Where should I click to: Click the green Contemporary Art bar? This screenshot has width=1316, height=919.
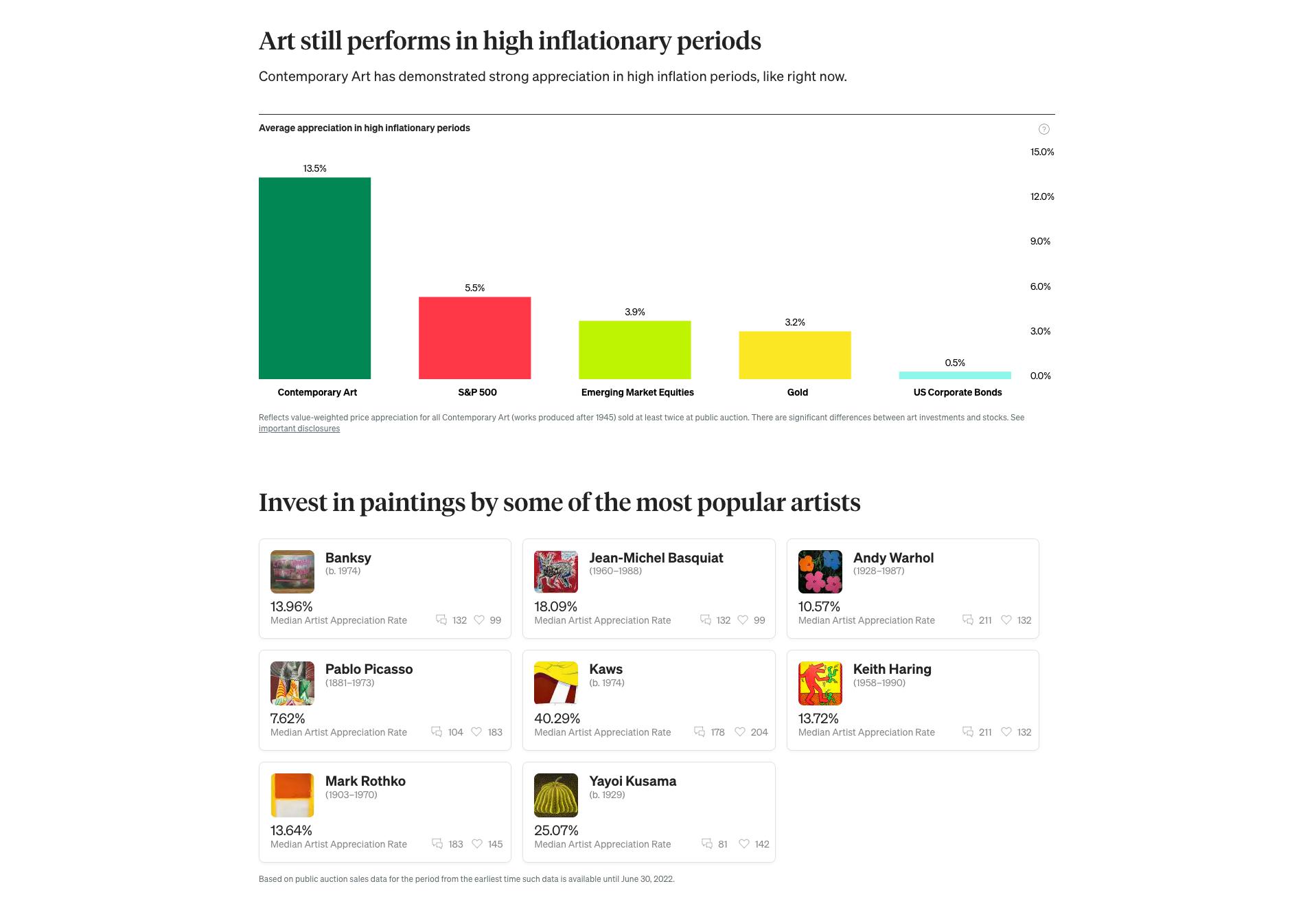314,278
